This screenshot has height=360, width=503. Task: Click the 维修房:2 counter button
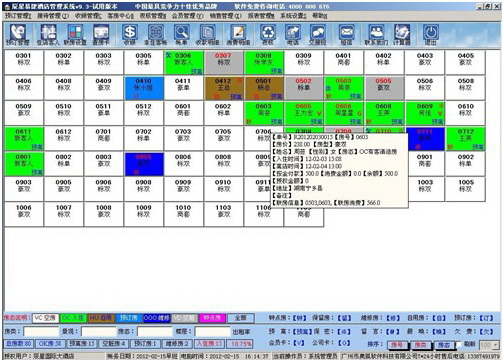click(x=177, y=343)
